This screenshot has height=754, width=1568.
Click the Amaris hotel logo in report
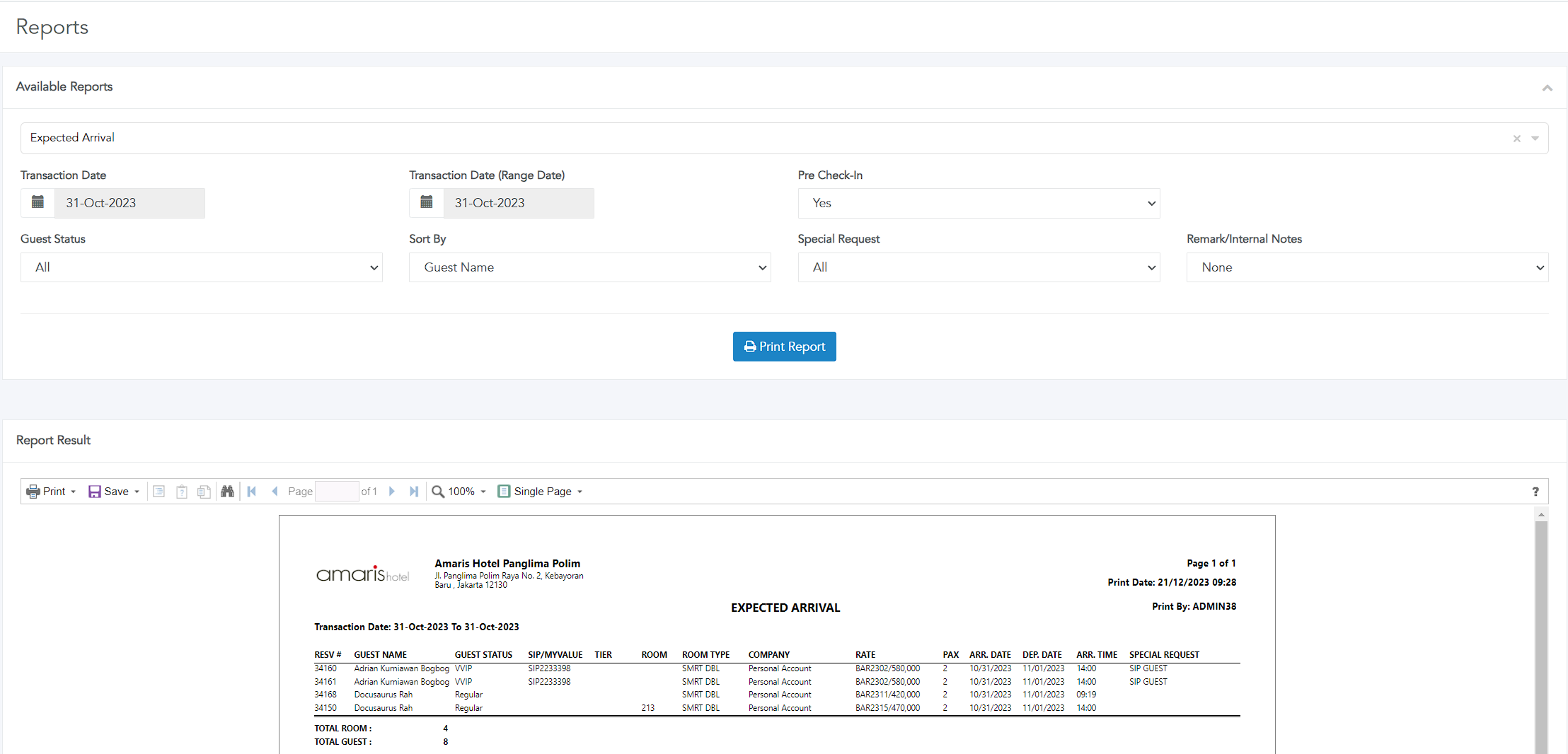[363, 574]
